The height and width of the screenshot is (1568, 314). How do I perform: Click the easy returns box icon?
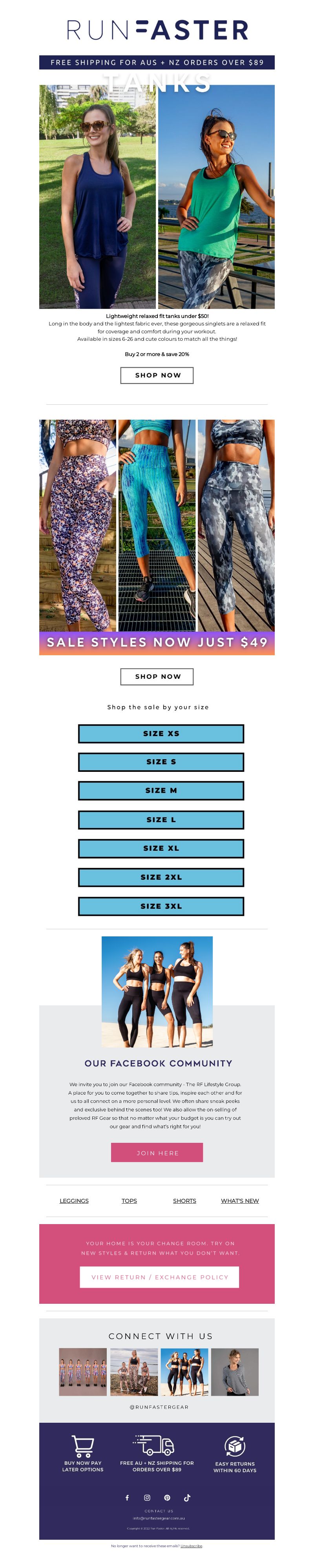(234, 1446)
